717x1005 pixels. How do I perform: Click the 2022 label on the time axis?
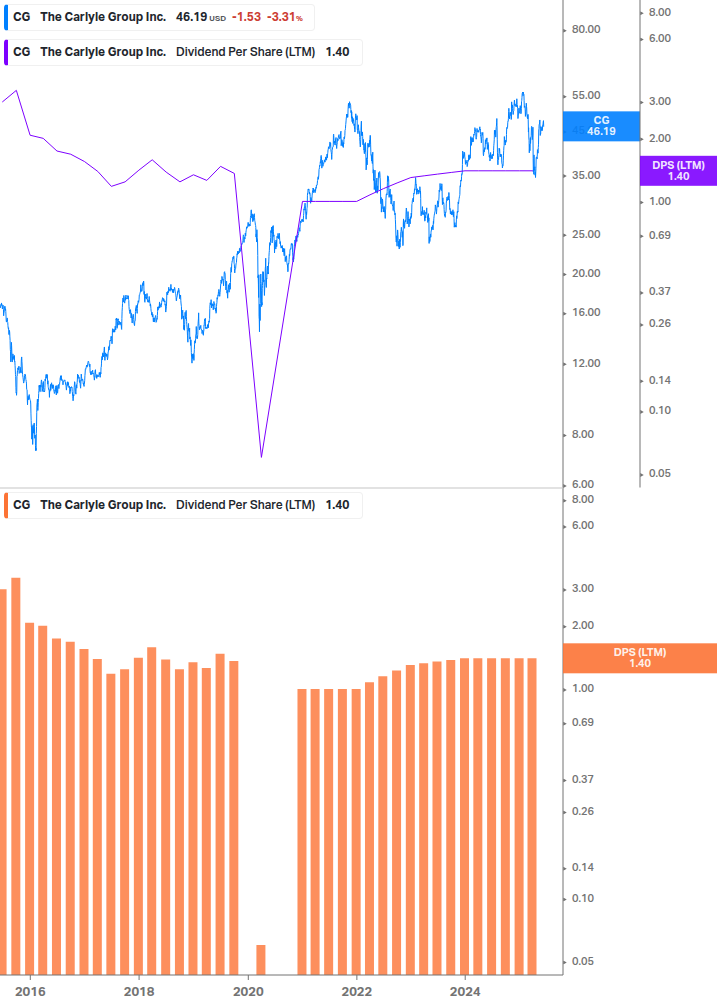pyautogui.click(x=356, y=992)
